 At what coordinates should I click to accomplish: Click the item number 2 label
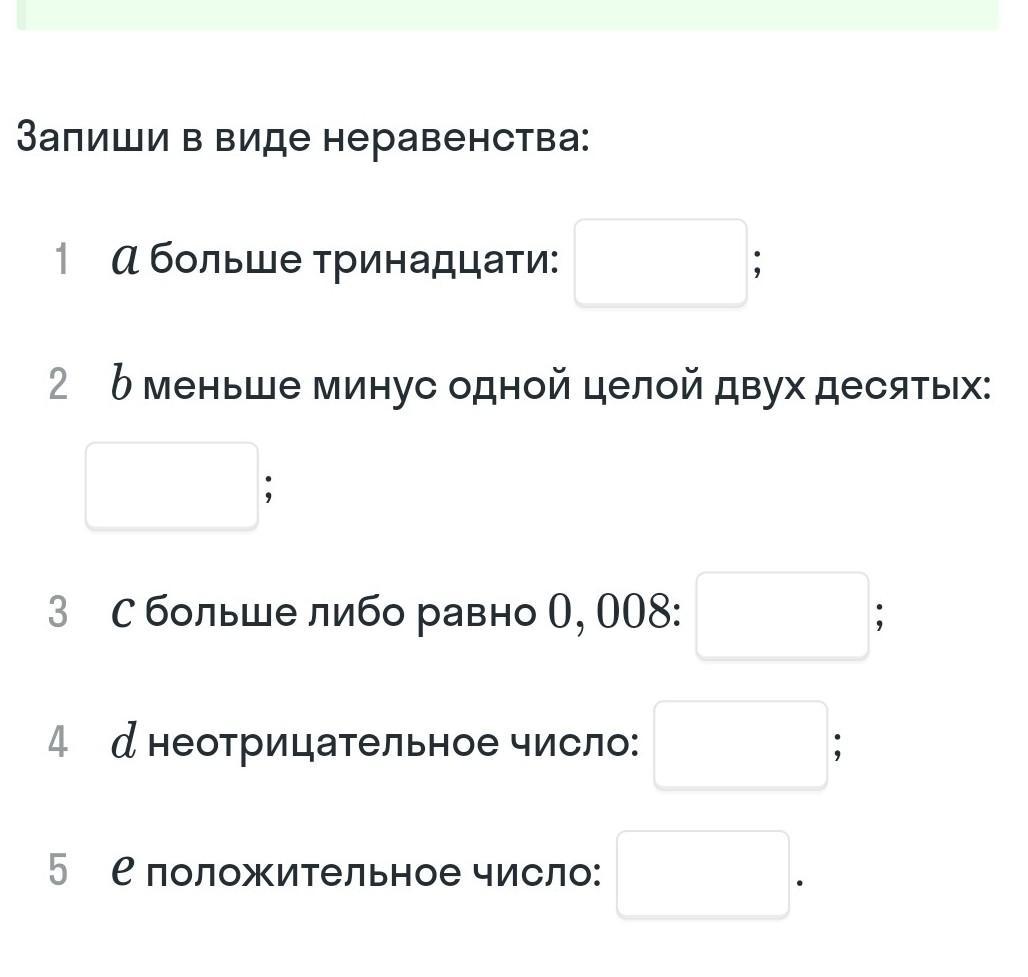58,386
